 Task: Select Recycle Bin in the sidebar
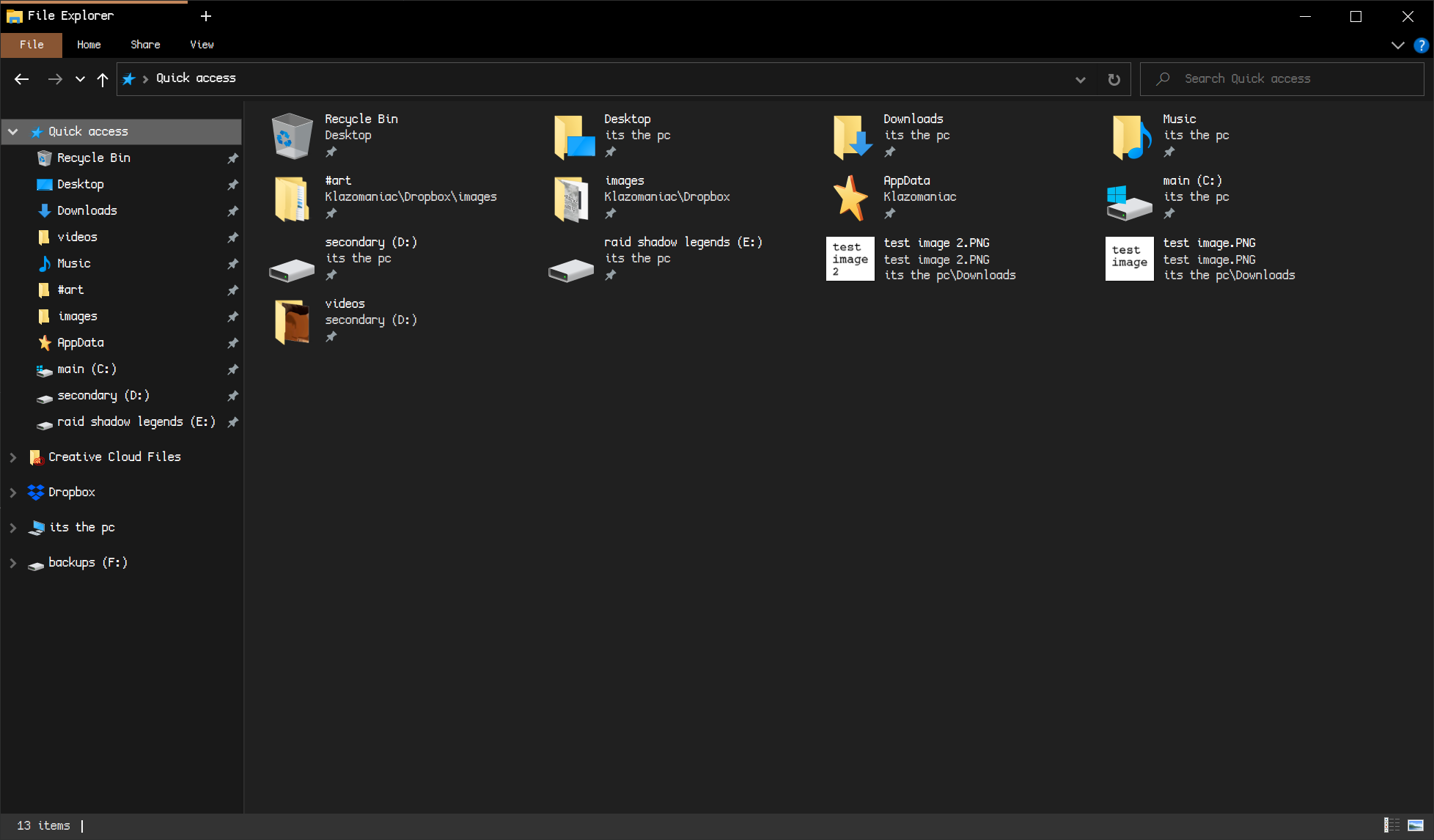coord(94,158)
